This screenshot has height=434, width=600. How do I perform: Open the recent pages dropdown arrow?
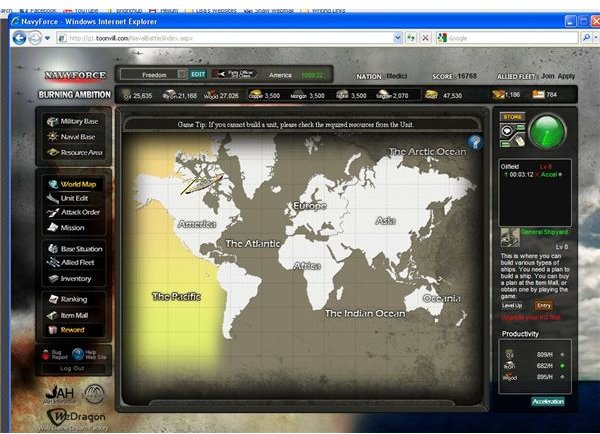point(47,38)
